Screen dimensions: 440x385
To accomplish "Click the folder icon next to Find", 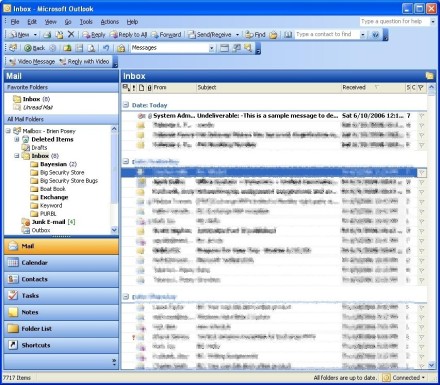I will [x=273, y=35].
